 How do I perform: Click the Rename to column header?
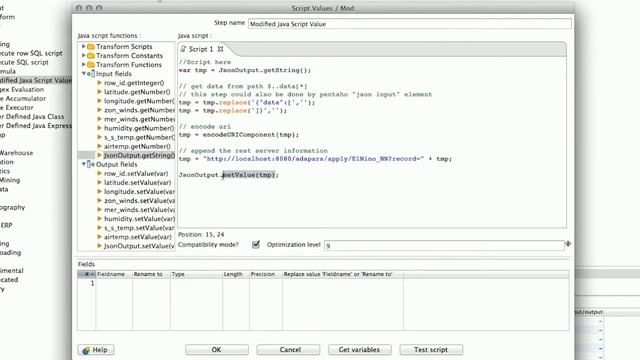click(x=151, y=274)
